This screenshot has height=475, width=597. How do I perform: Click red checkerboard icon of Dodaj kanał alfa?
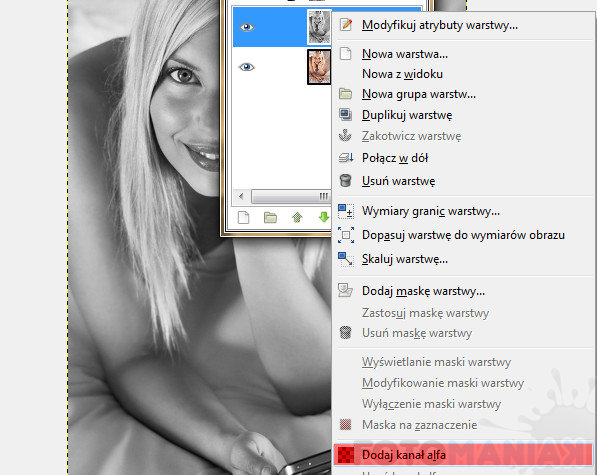(346, 455)
